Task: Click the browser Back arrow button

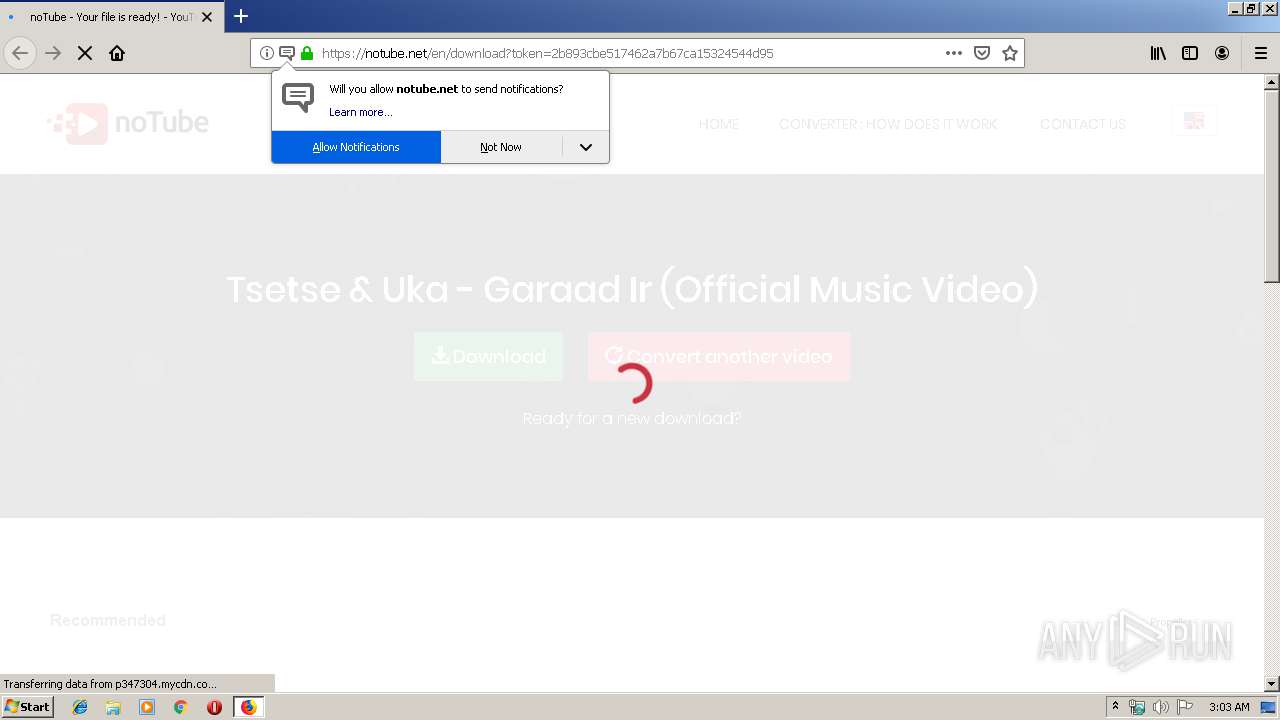Action: [20, 53]
